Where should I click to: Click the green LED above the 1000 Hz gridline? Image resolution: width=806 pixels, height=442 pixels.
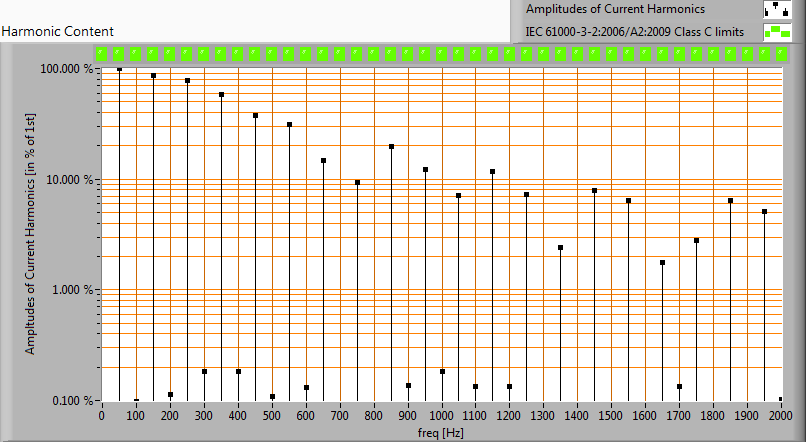(441, 54)
